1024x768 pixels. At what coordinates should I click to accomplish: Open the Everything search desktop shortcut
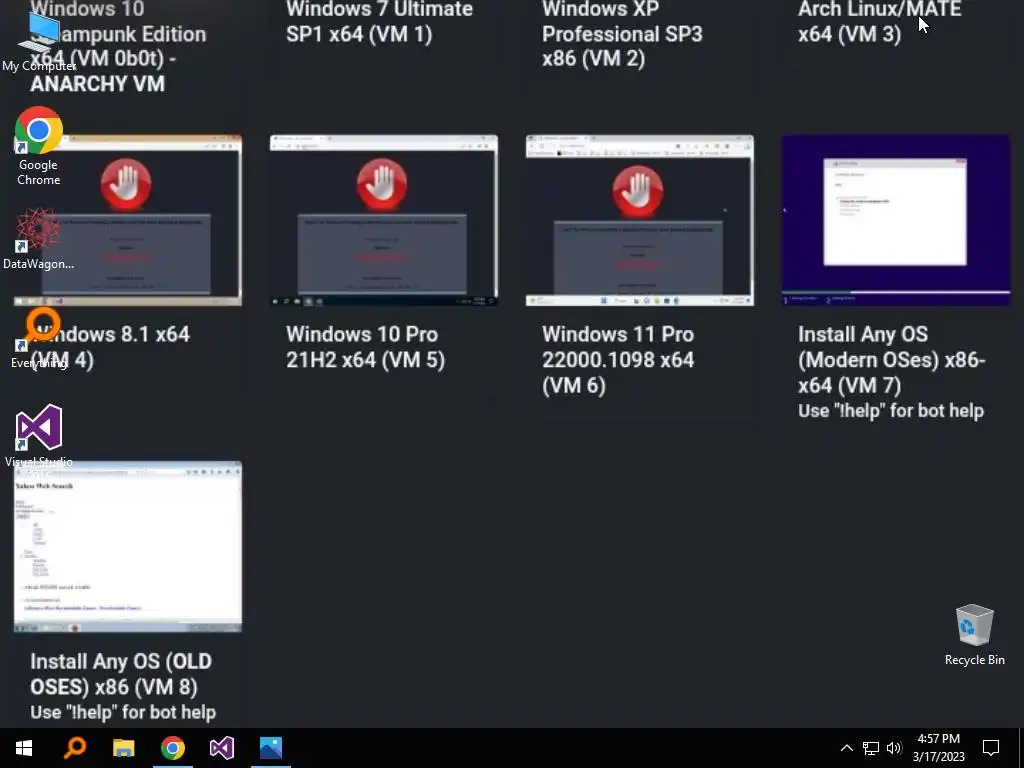point(39,338)
